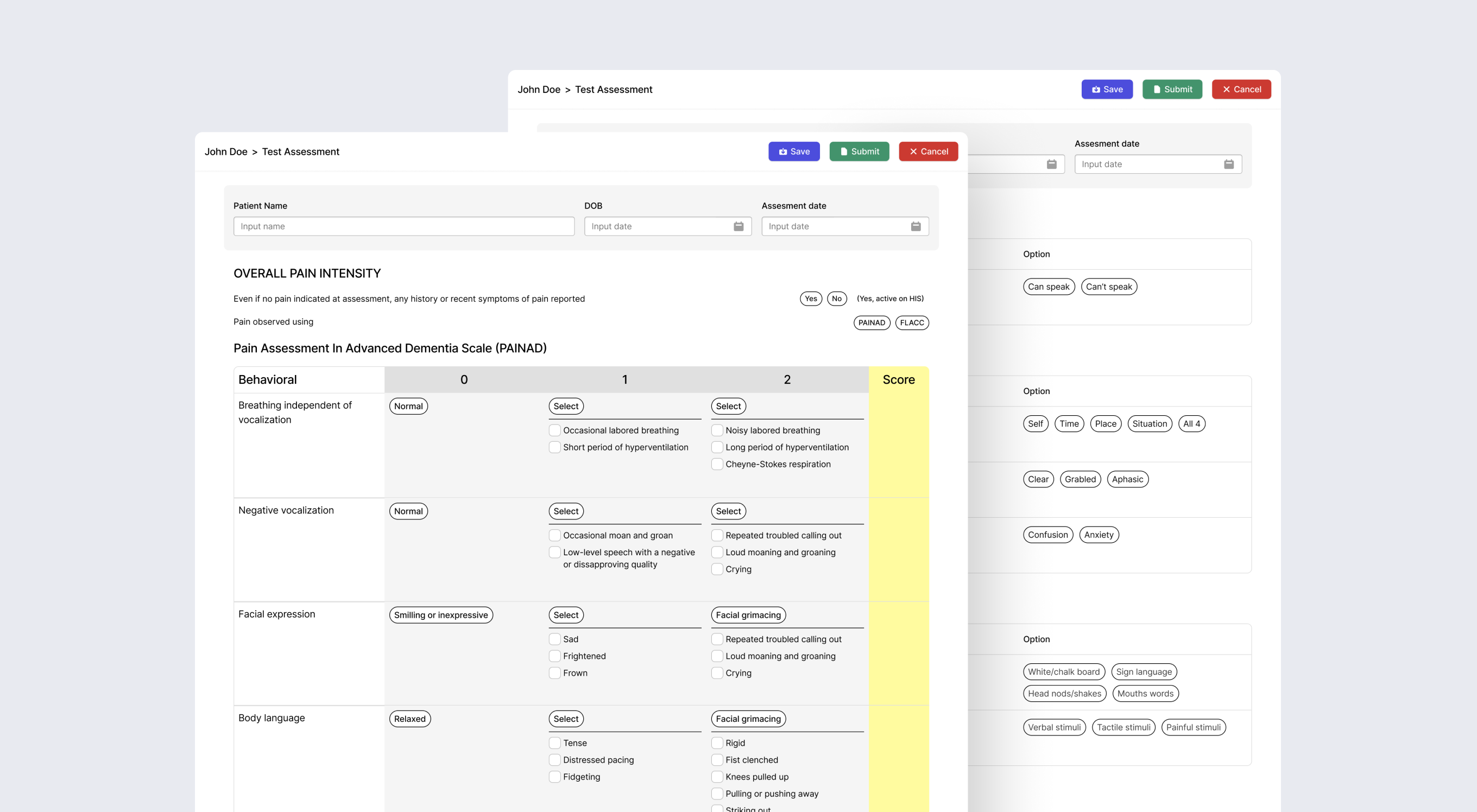Screen dimensions: 1477x812
Task: Choose the FLACC pain scale chip
Action: coord(912,322)
